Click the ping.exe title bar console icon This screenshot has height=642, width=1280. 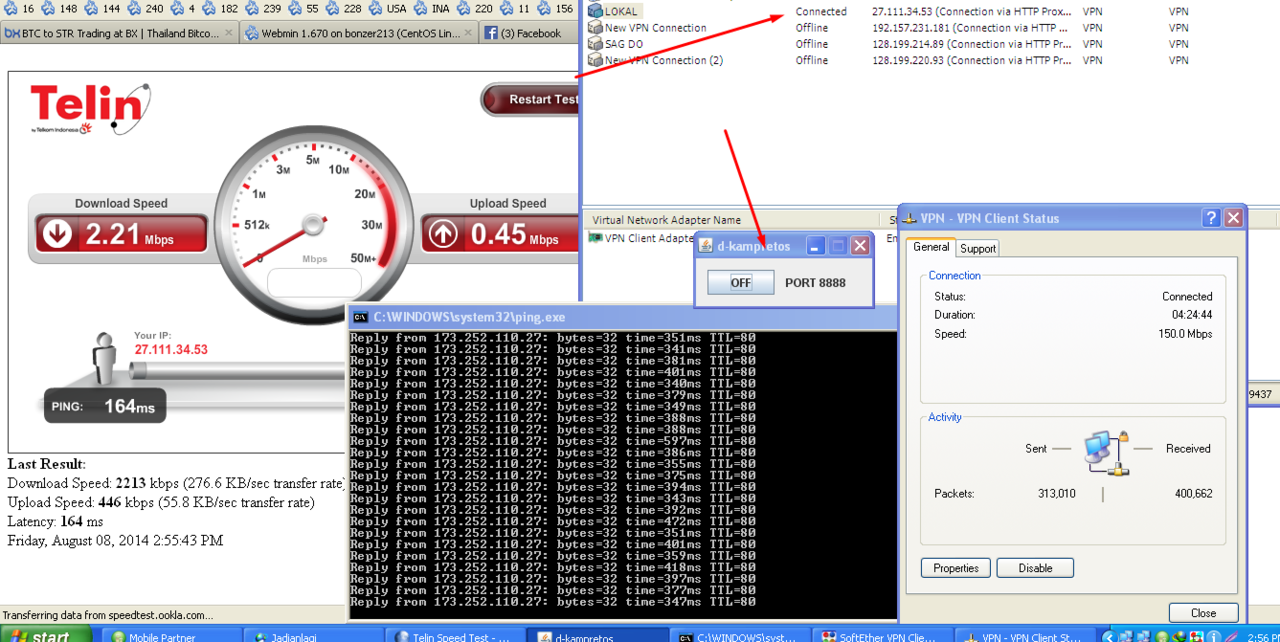coord(360,317)
